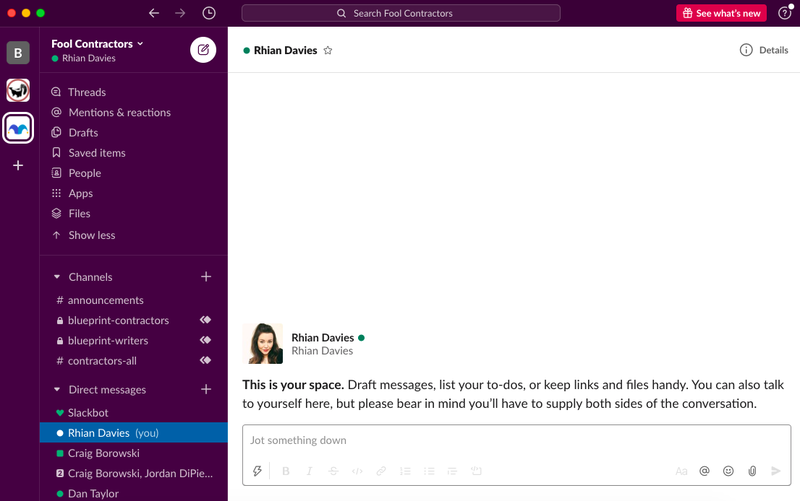Star the Rhian Davies conversation

point(328,50)
